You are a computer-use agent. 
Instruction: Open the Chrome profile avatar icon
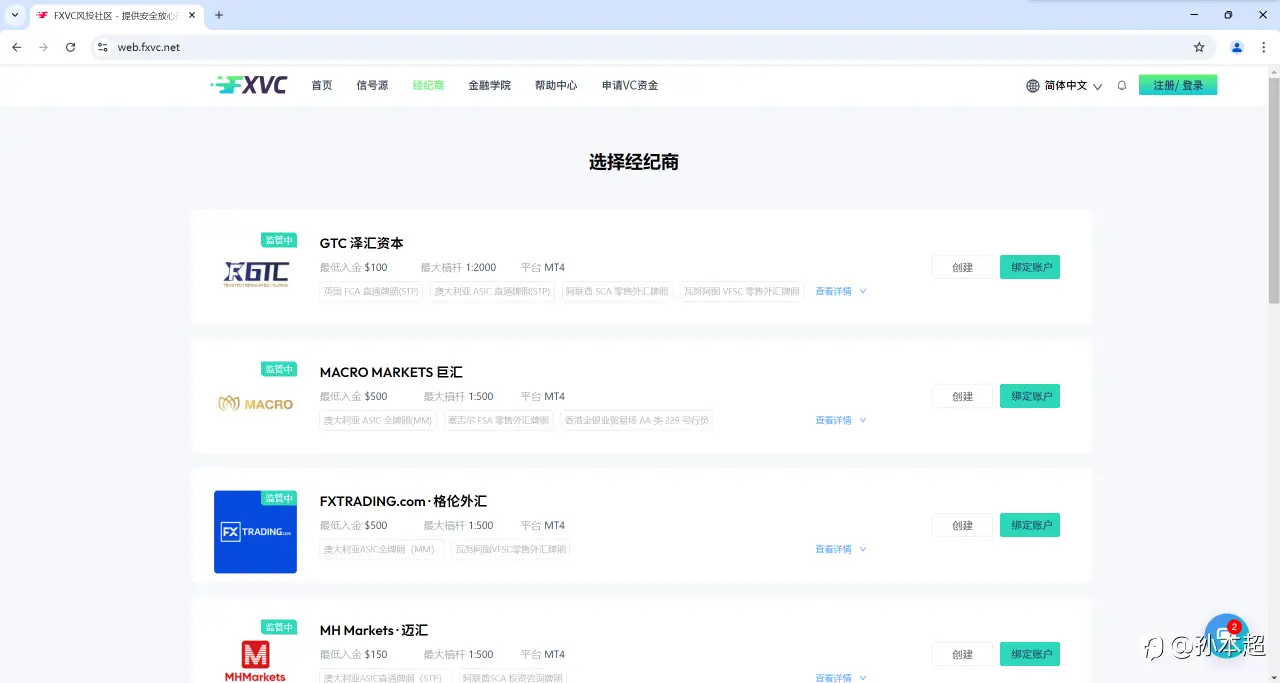pos(1237,47)
